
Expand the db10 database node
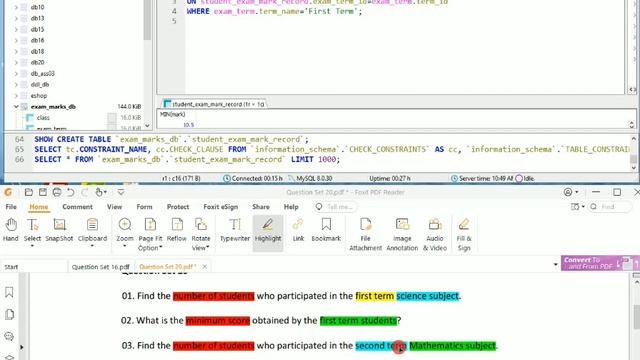coord(16,7)
